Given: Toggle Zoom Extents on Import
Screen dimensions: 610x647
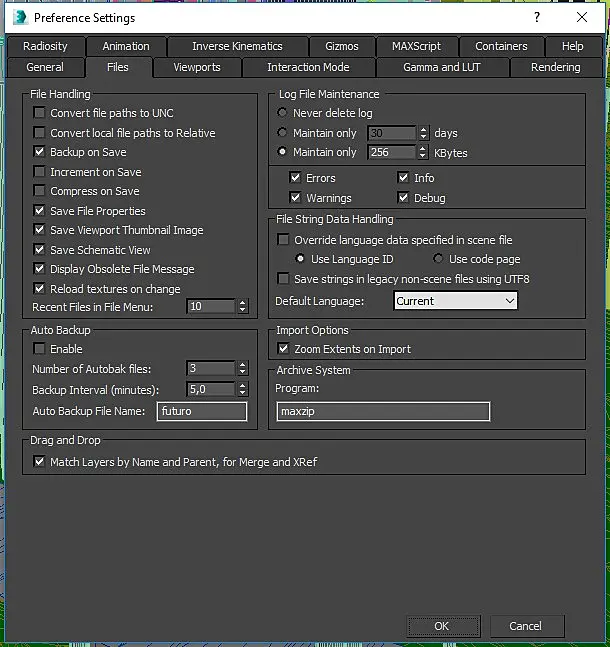Looking at the screenshot, I should (284, 349).
